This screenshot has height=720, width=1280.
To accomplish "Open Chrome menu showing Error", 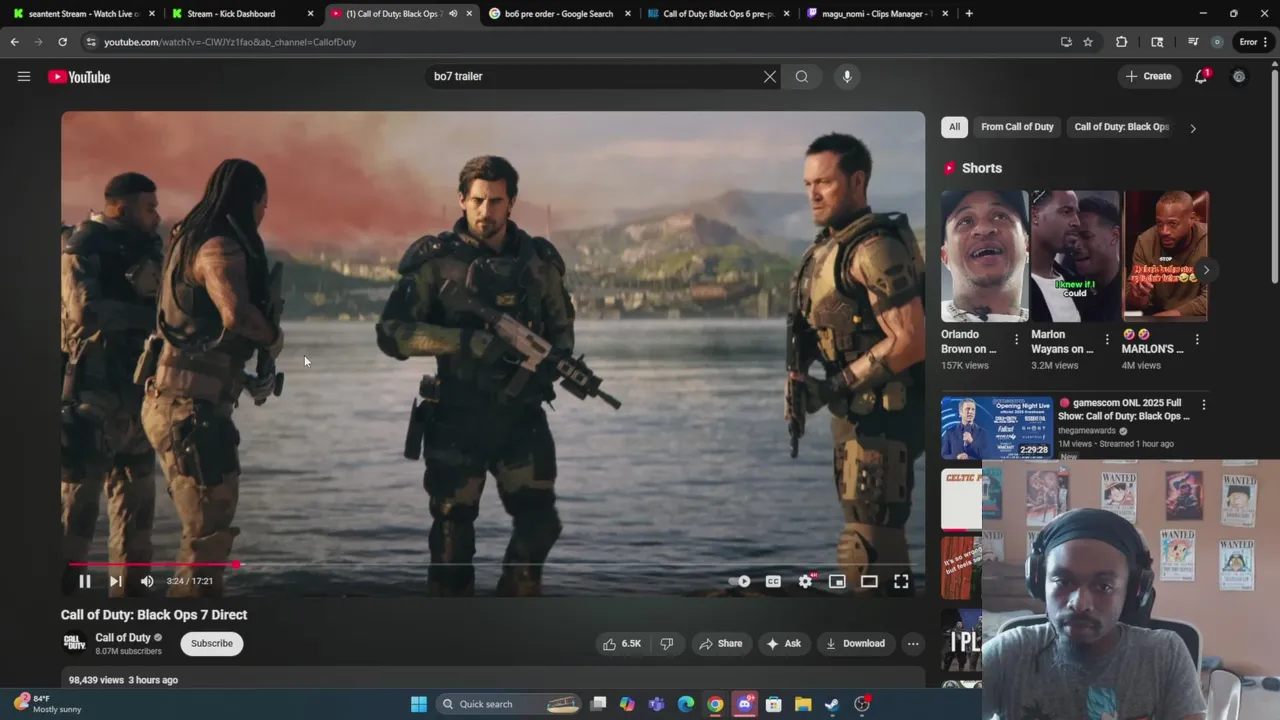I will pyautogui.click(x=1254, y=42).
